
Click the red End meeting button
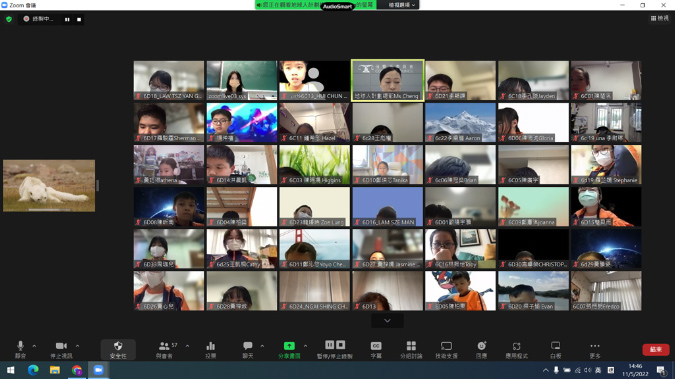656,349
